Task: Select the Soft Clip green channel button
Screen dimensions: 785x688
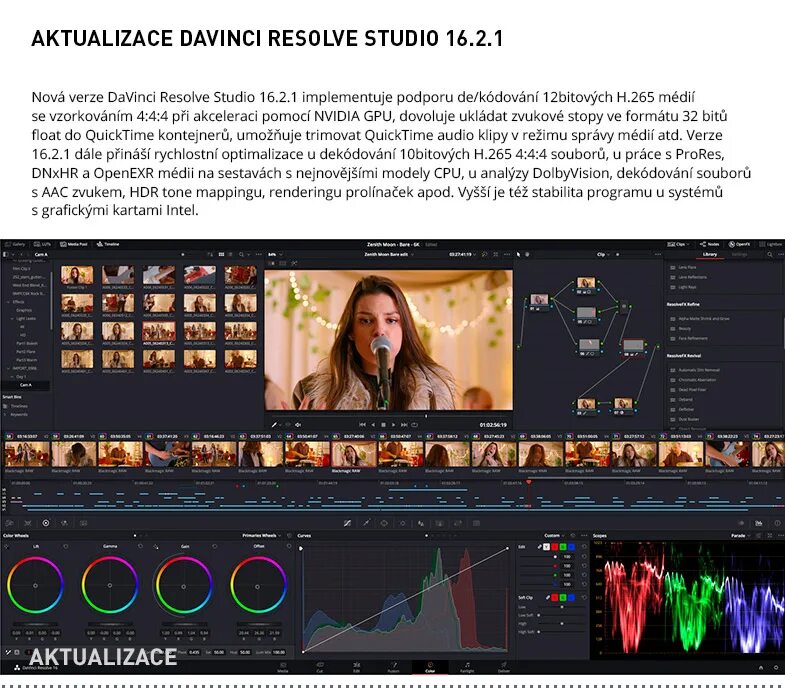Action: (x=563, y=597)
